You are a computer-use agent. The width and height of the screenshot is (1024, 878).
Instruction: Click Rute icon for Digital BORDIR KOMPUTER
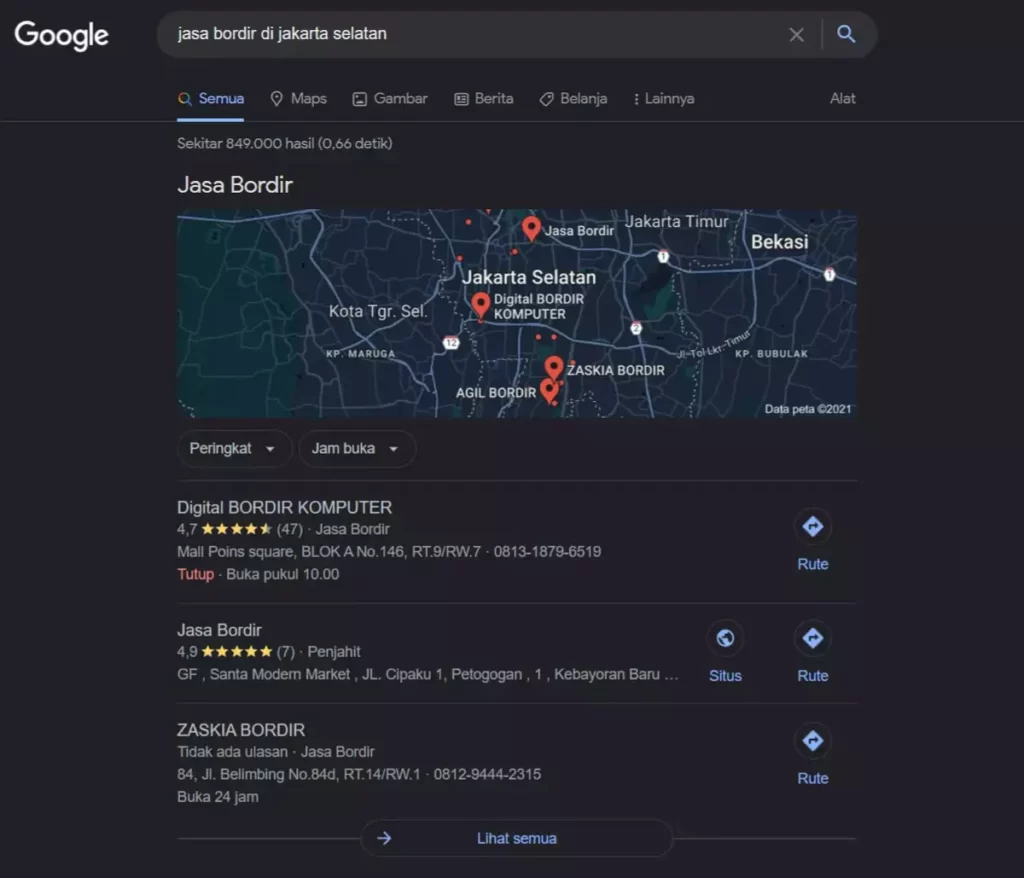tap(812, 527)
